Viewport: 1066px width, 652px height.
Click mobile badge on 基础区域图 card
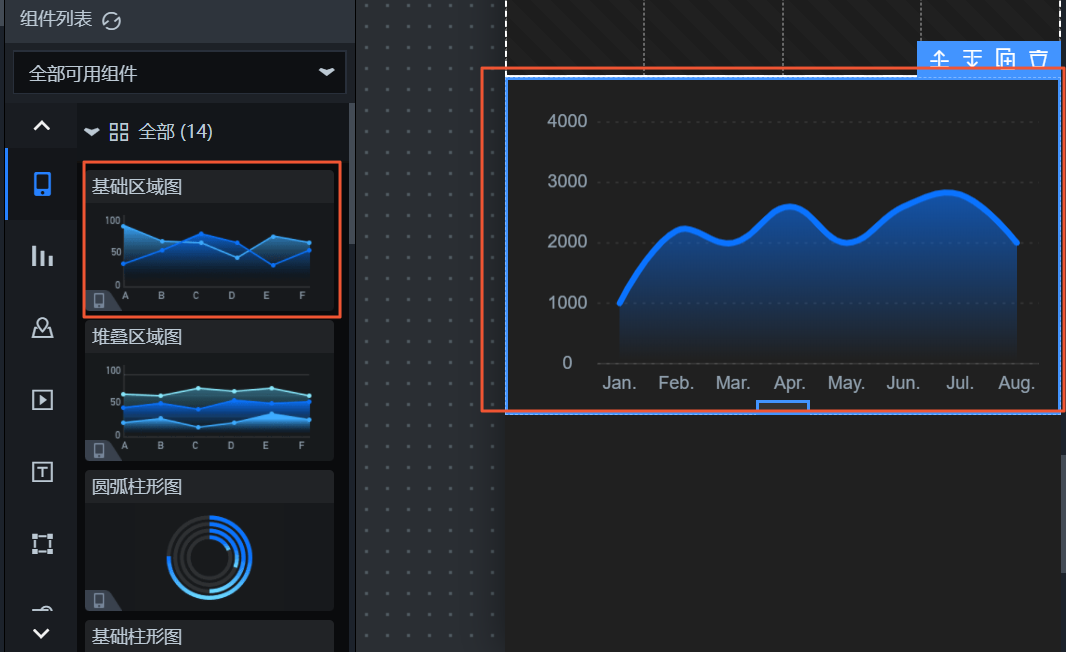tap(99, 301)
